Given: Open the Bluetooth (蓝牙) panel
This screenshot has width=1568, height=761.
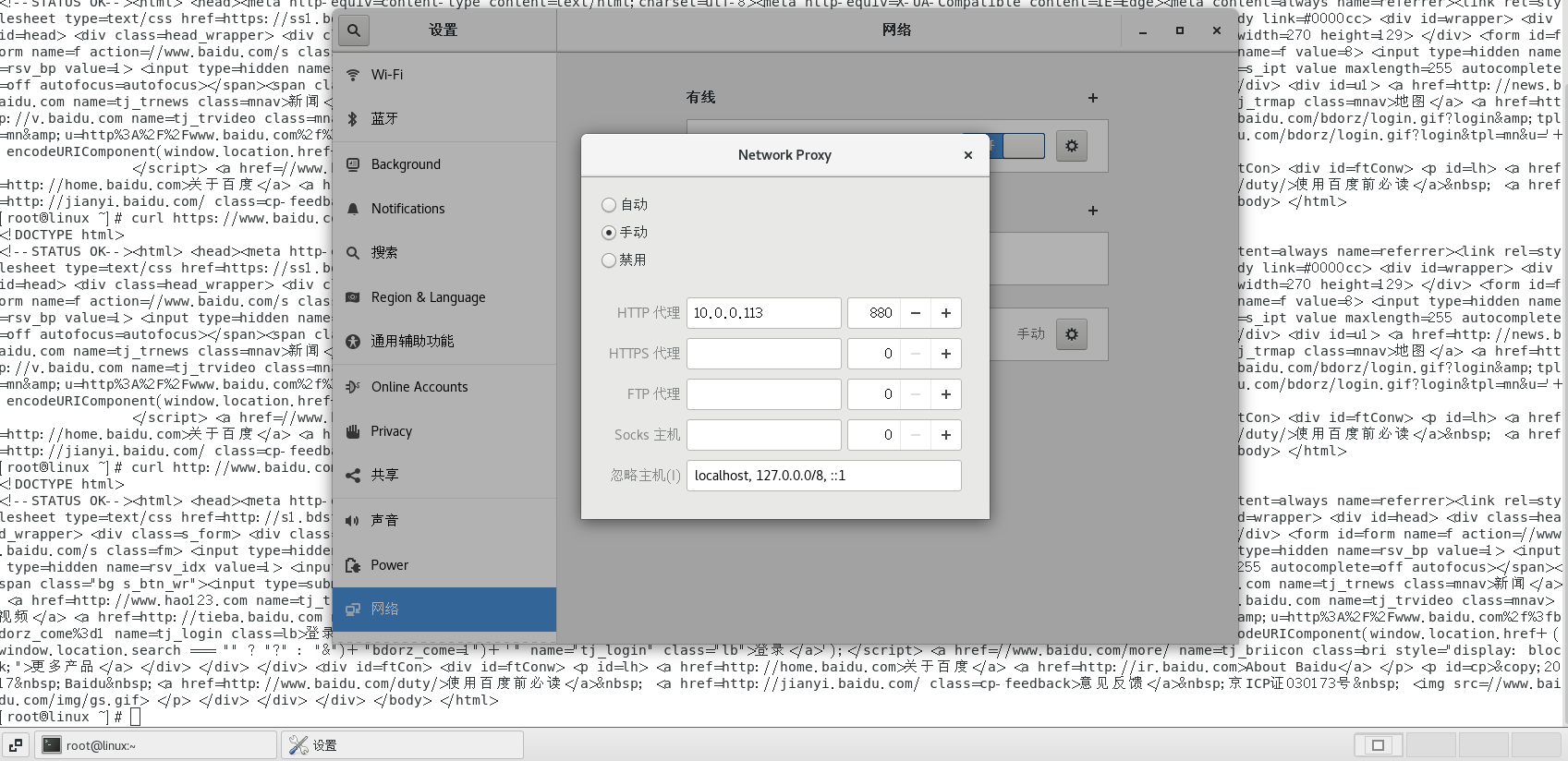Looking at the screenshot, I should [x=444, y=119].
